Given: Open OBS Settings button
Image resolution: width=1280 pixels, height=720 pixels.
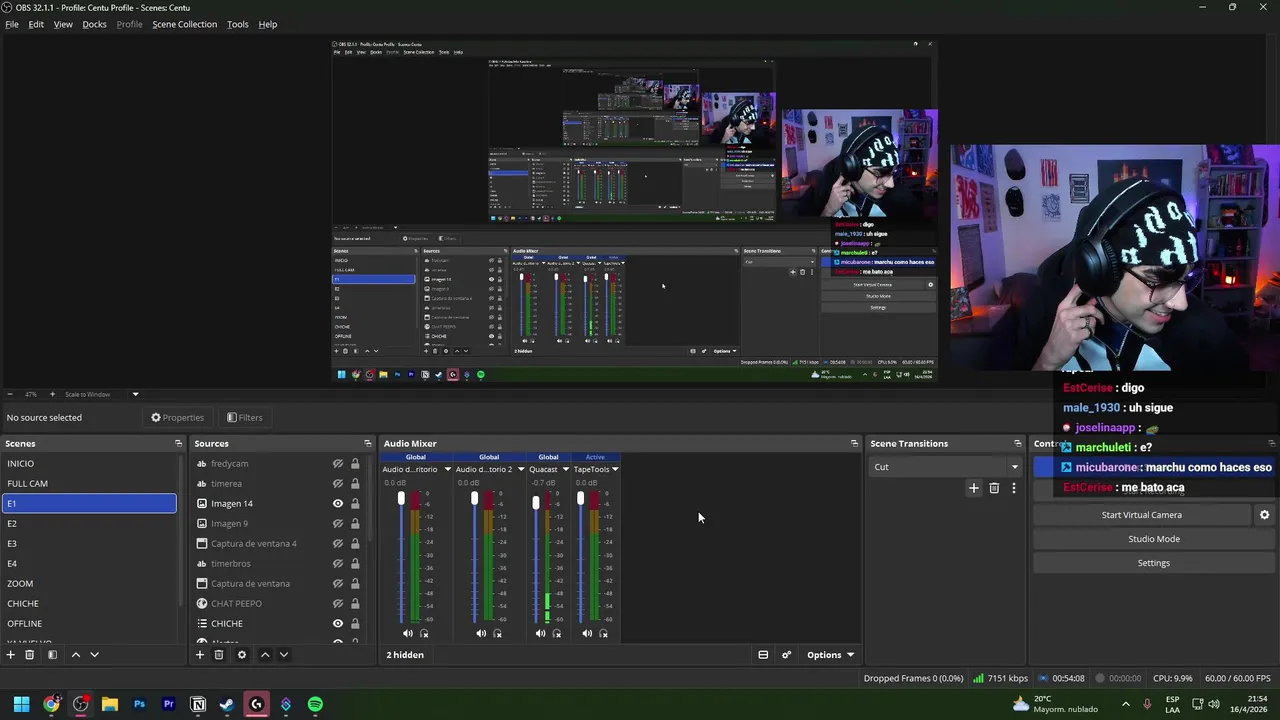Looking at the screenshot, I should 1153,563.
